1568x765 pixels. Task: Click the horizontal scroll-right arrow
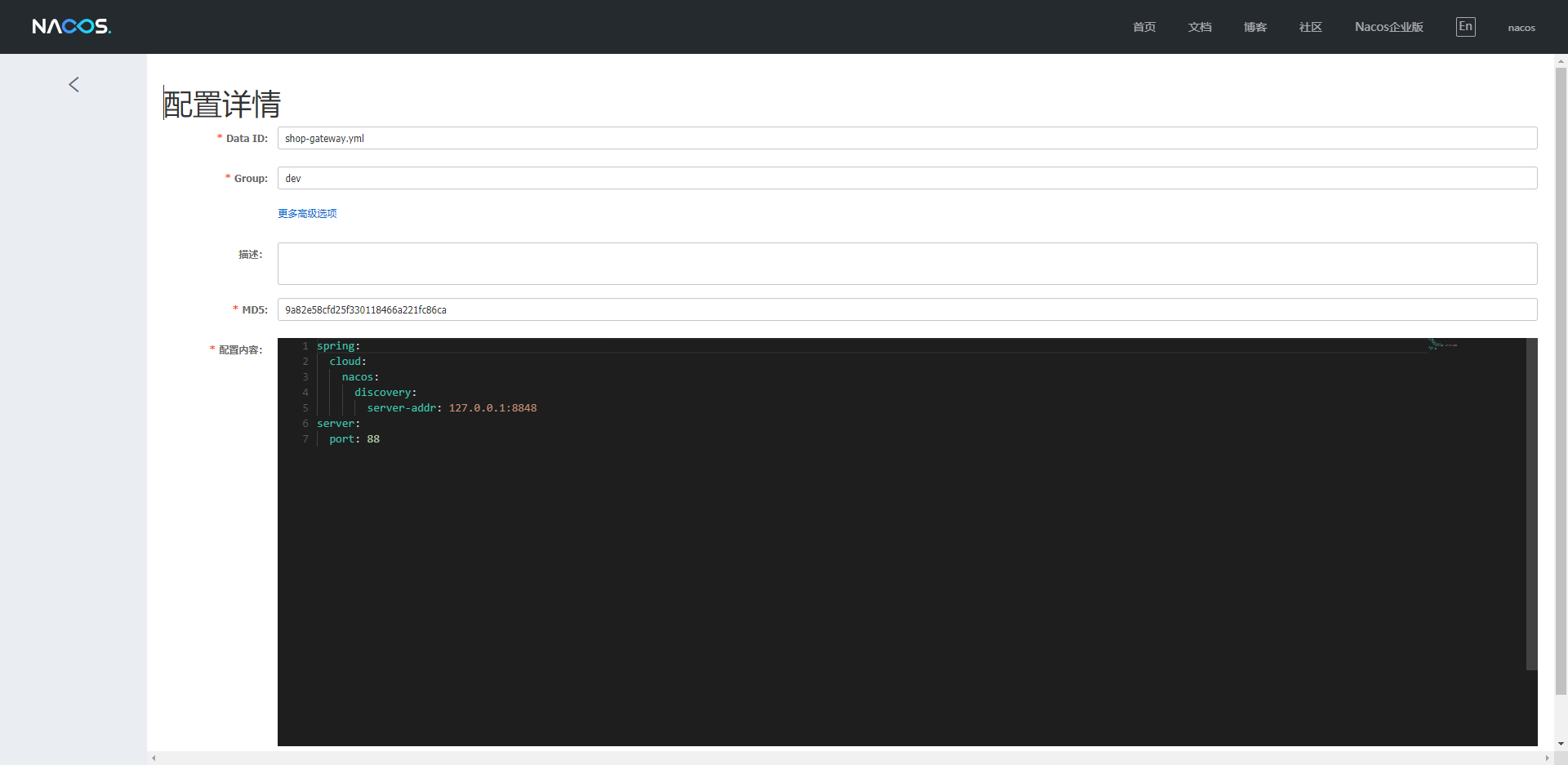1547,758
